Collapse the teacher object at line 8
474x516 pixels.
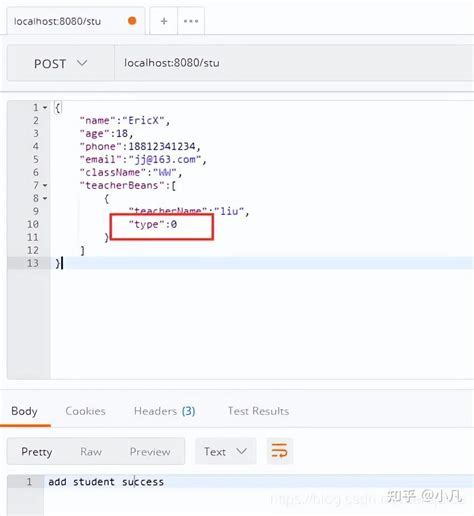[x=45, y=198]
